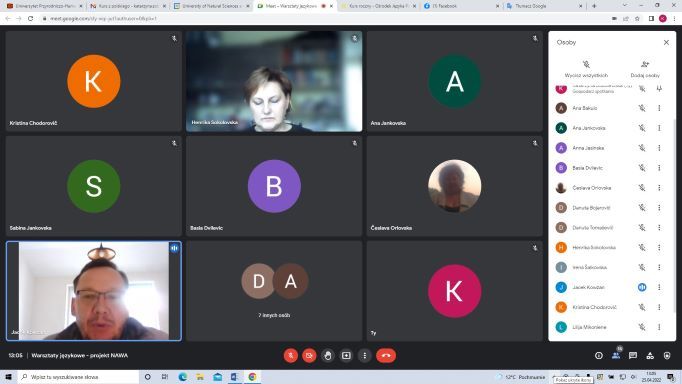Turn on camera in the call controls

(309, 355)
